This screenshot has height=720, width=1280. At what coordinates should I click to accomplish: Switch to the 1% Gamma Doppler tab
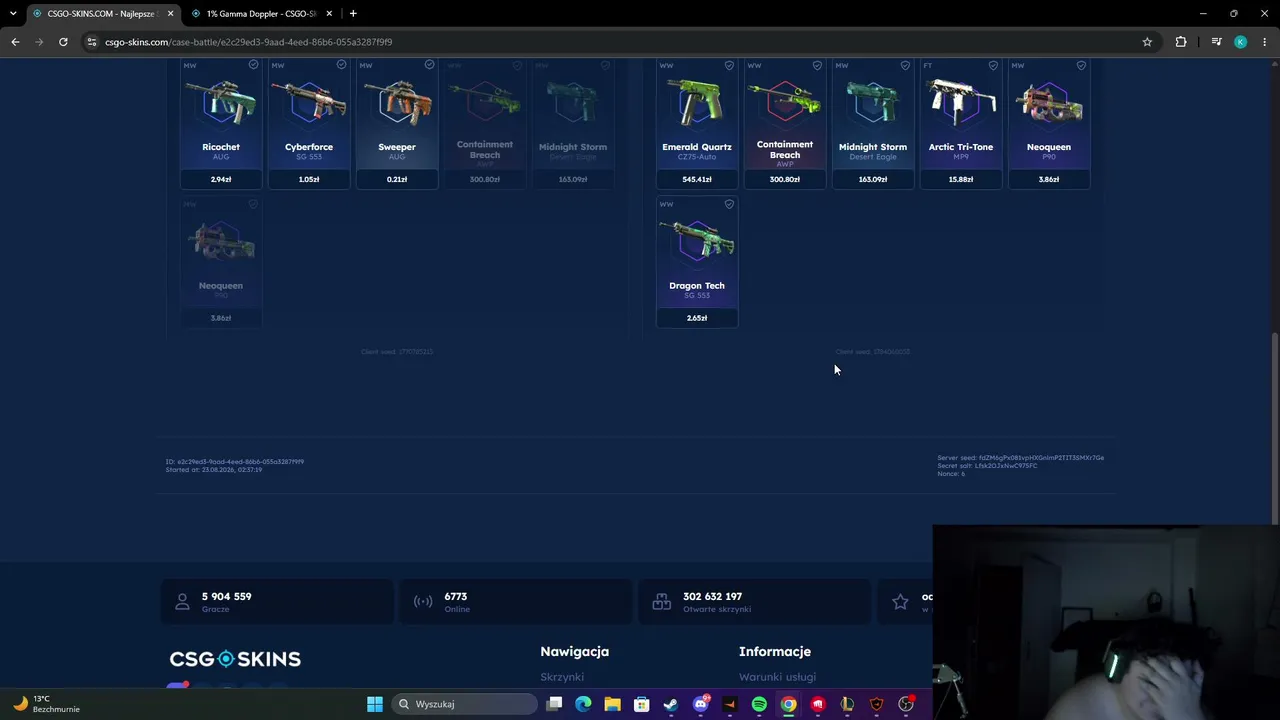[x=261, y=14]
